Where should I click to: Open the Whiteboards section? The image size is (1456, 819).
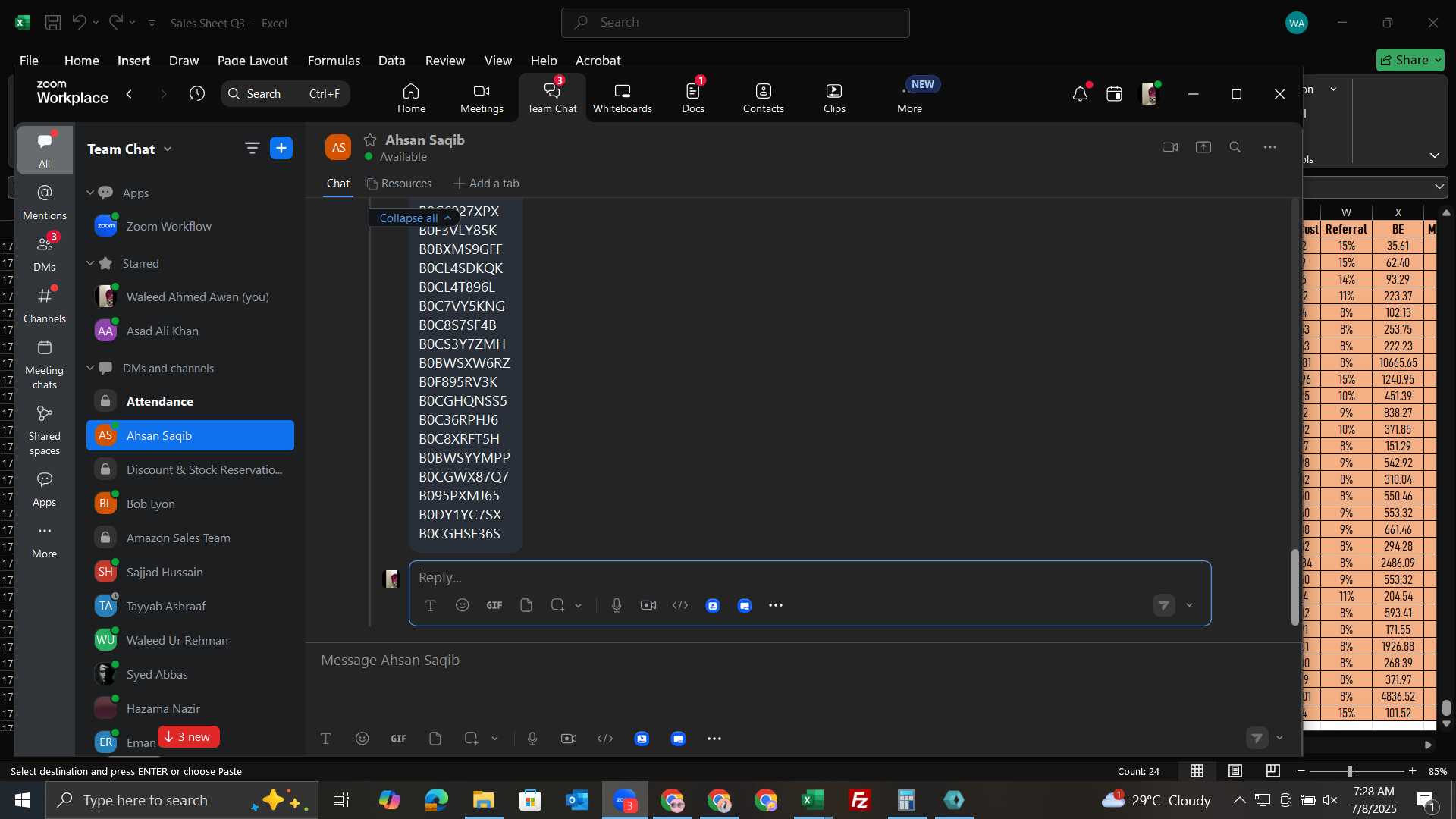622,98
